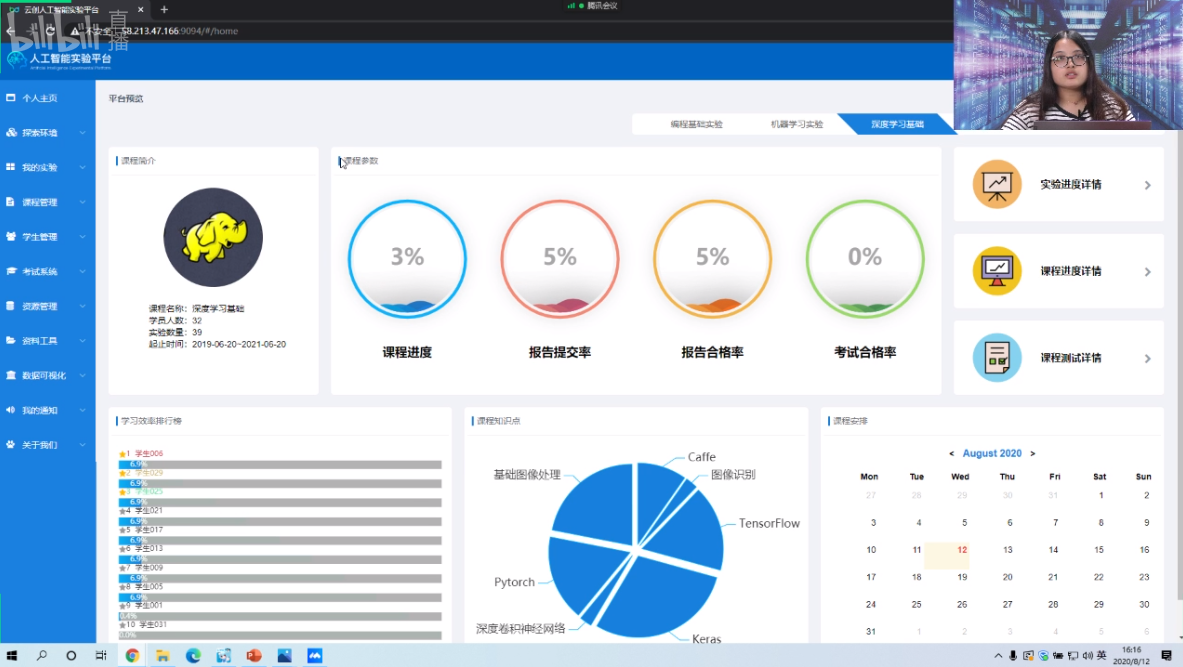This screenshot has height=667, width=1183.
Task: Select August 12 in the calendar
Action: (x=961, y=550)
